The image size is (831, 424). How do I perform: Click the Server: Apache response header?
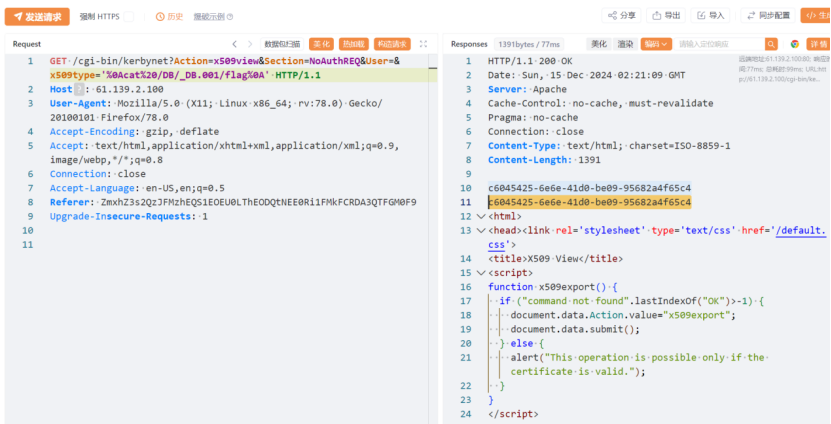click(x=527, y=89)
